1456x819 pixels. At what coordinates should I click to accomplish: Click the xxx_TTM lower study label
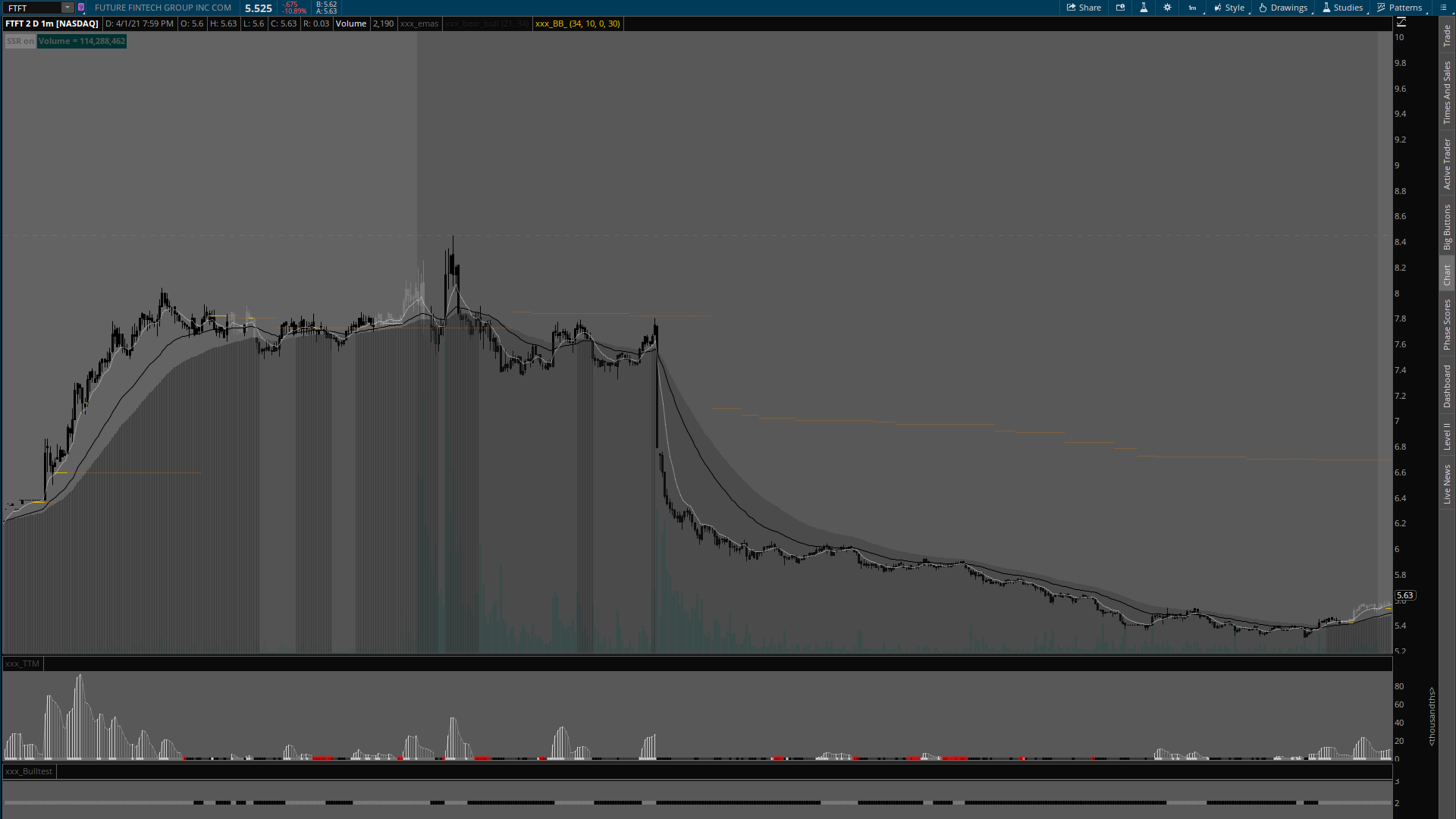(22, 664)
